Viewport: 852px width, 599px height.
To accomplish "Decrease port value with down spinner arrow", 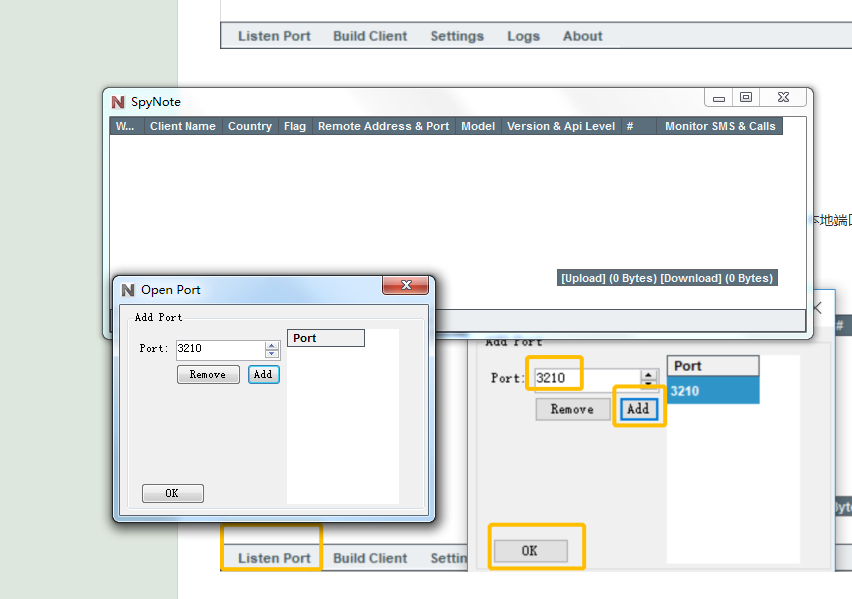I will pos(272,353).
